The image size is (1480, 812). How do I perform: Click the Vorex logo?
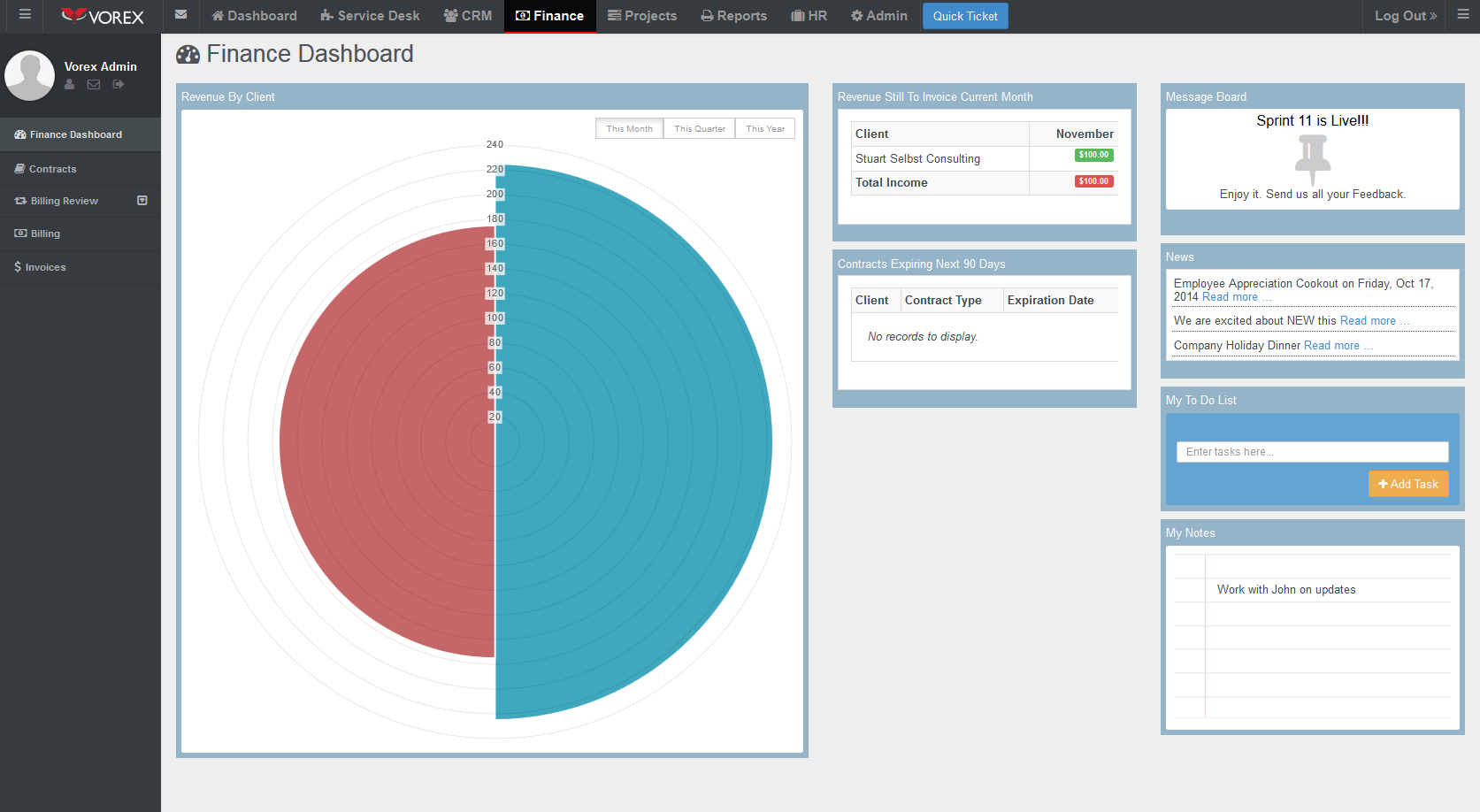(x=103, y=16)
